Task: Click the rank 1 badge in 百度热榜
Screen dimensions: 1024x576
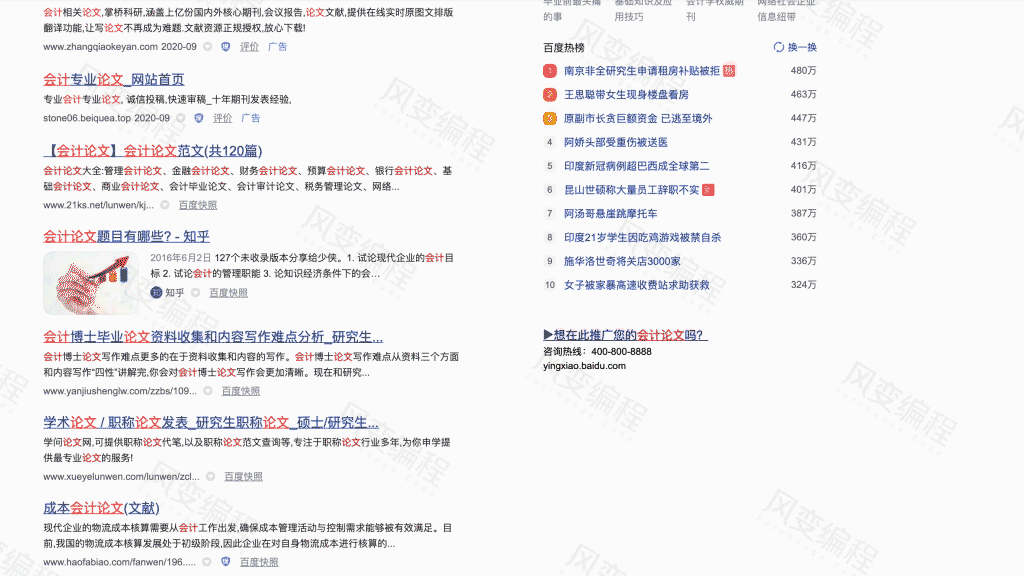Action: (550, 71)
